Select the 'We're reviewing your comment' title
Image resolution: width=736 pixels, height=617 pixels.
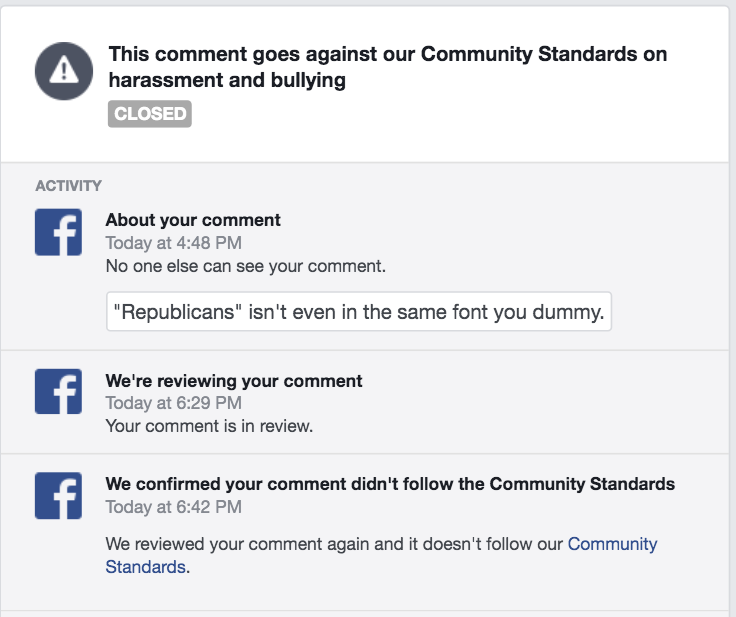pos(234,381)
